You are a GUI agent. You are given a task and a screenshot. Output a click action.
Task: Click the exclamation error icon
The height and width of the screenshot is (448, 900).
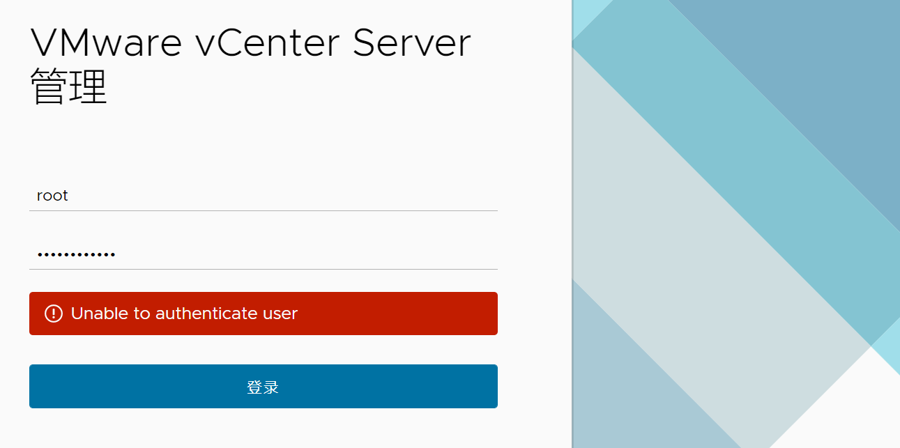pos(54,314)
